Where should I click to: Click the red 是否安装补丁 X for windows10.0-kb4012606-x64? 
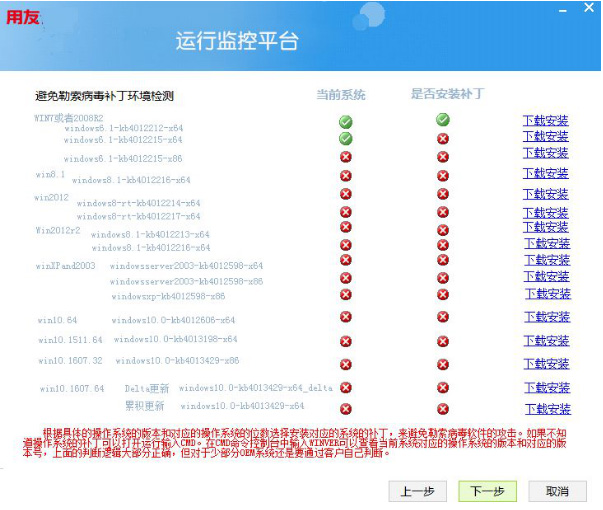[443, 318]
